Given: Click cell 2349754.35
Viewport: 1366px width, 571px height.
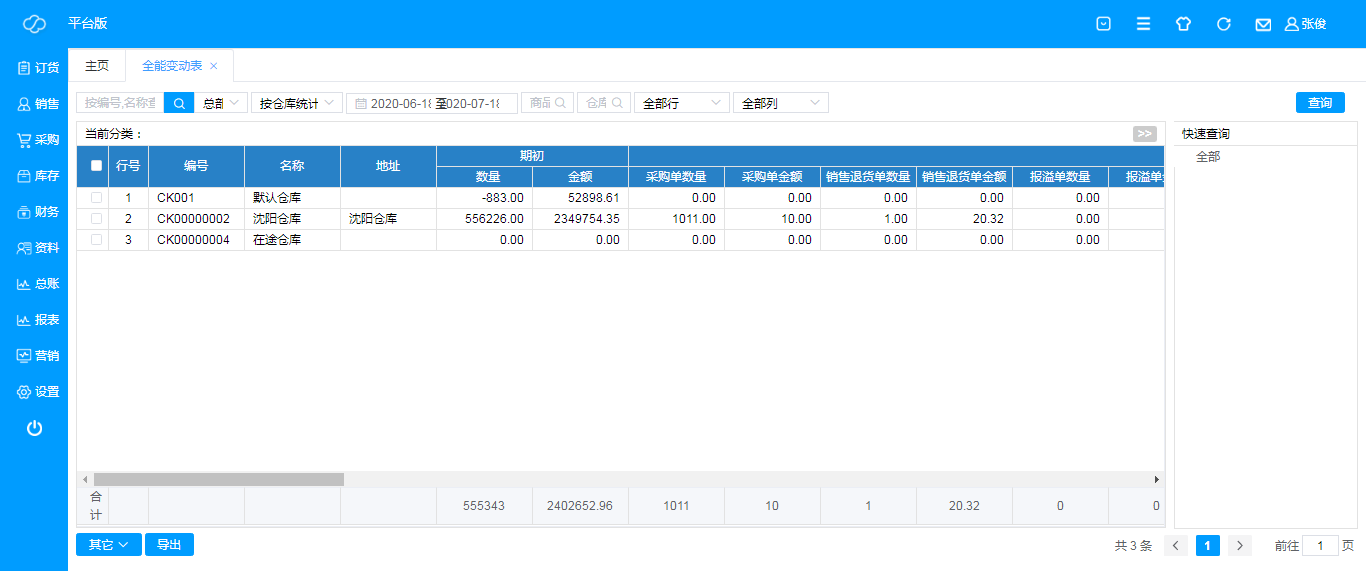Looking at the screenshot, I should 580,219.
